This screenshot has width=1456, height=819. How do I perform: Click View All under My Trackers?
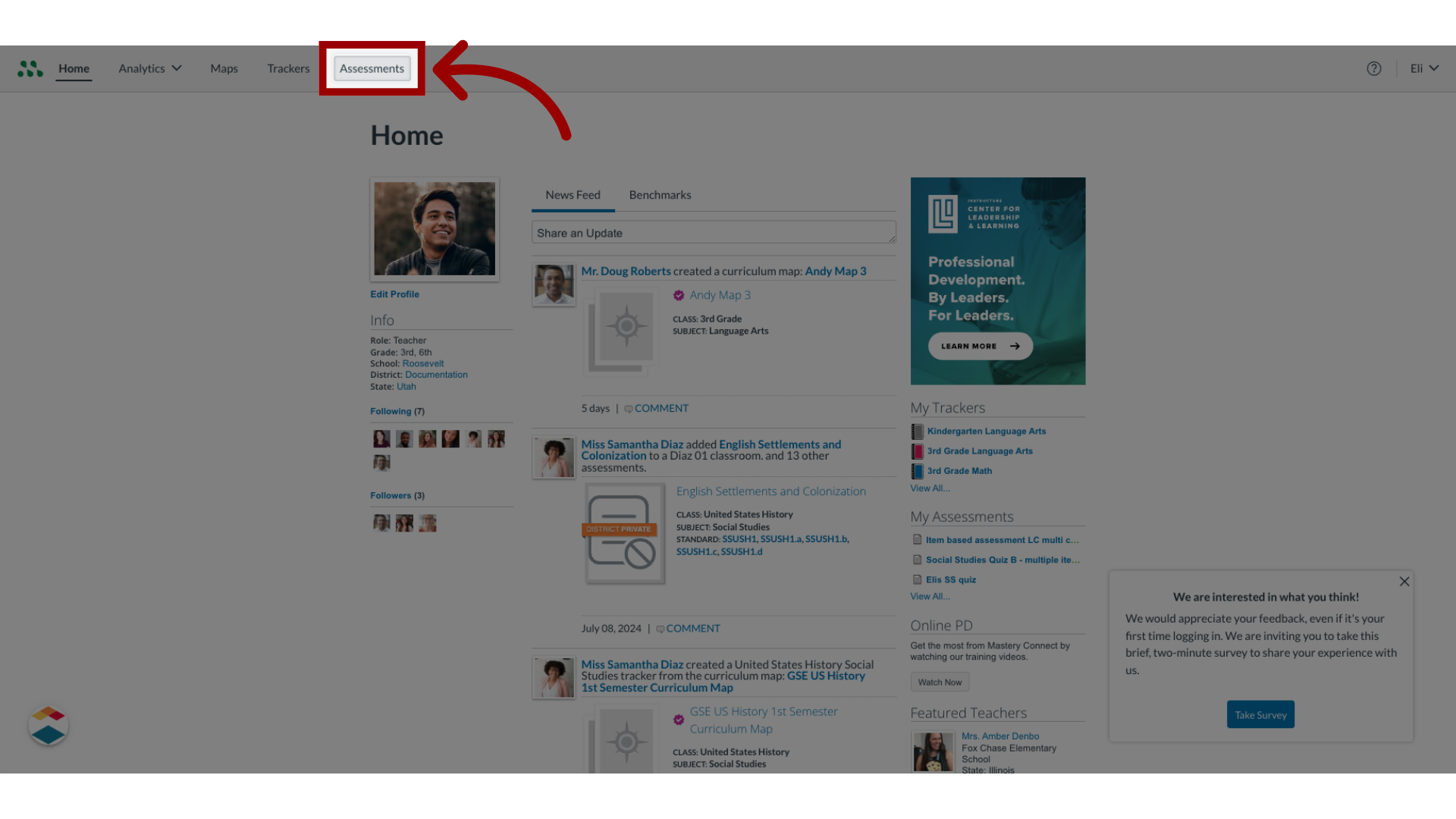pos(929,488)
